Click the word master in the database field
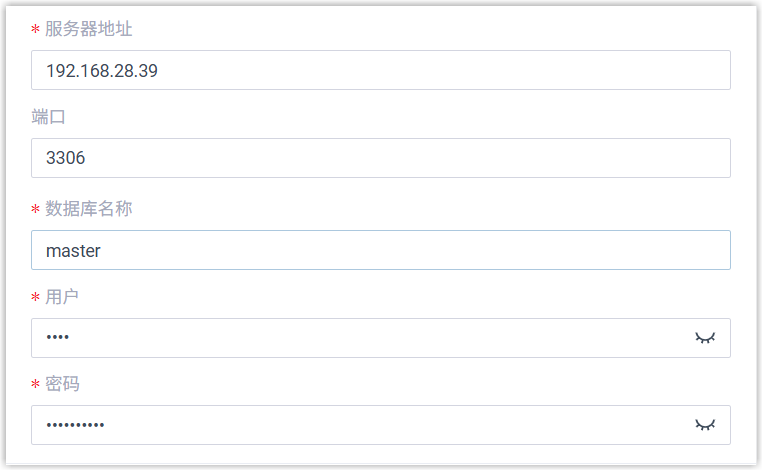This screenshot has height=471, width=763. coord(73,250)
